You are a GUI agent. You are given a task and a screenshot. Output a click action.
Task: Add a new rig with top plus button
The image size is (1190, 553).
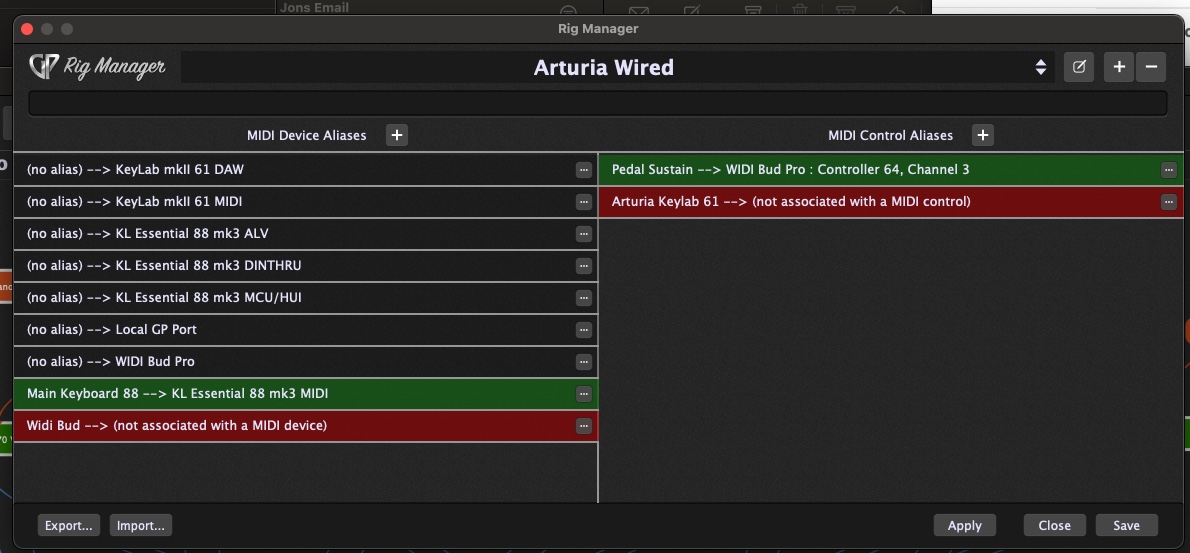(x=1119, y=67)
